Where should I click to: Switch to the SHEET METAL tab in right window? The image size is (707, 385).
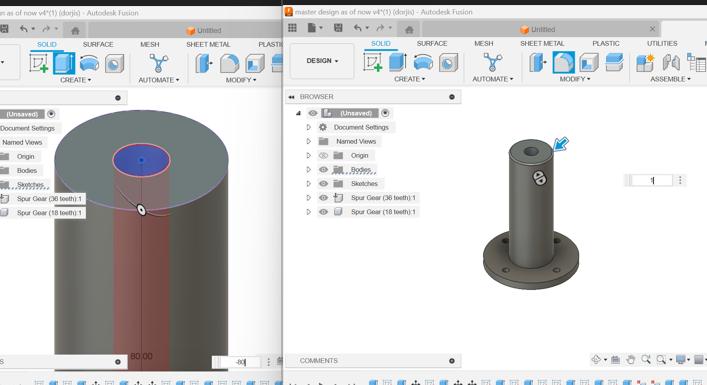click(542, 43)
